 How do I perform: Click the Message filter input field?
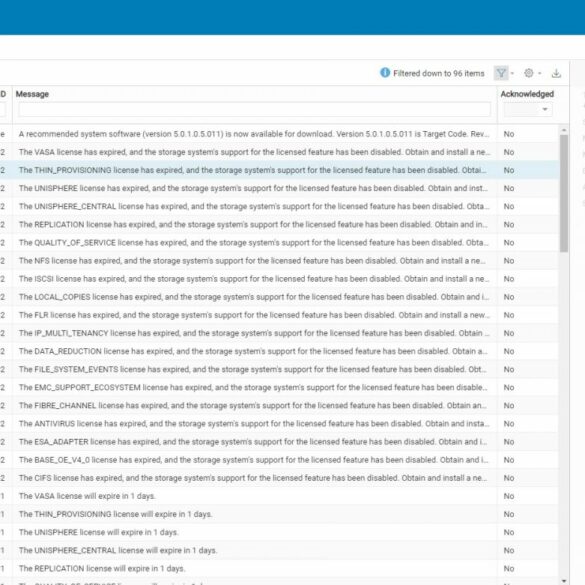(x=254, y=109)
